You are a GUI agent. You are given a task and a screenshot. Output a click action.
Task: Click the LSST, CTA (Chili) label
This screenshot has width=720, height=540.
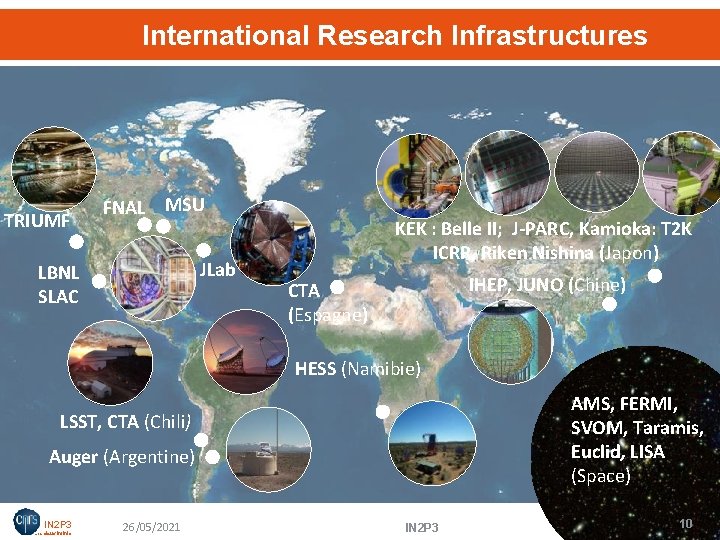[125, 421]
